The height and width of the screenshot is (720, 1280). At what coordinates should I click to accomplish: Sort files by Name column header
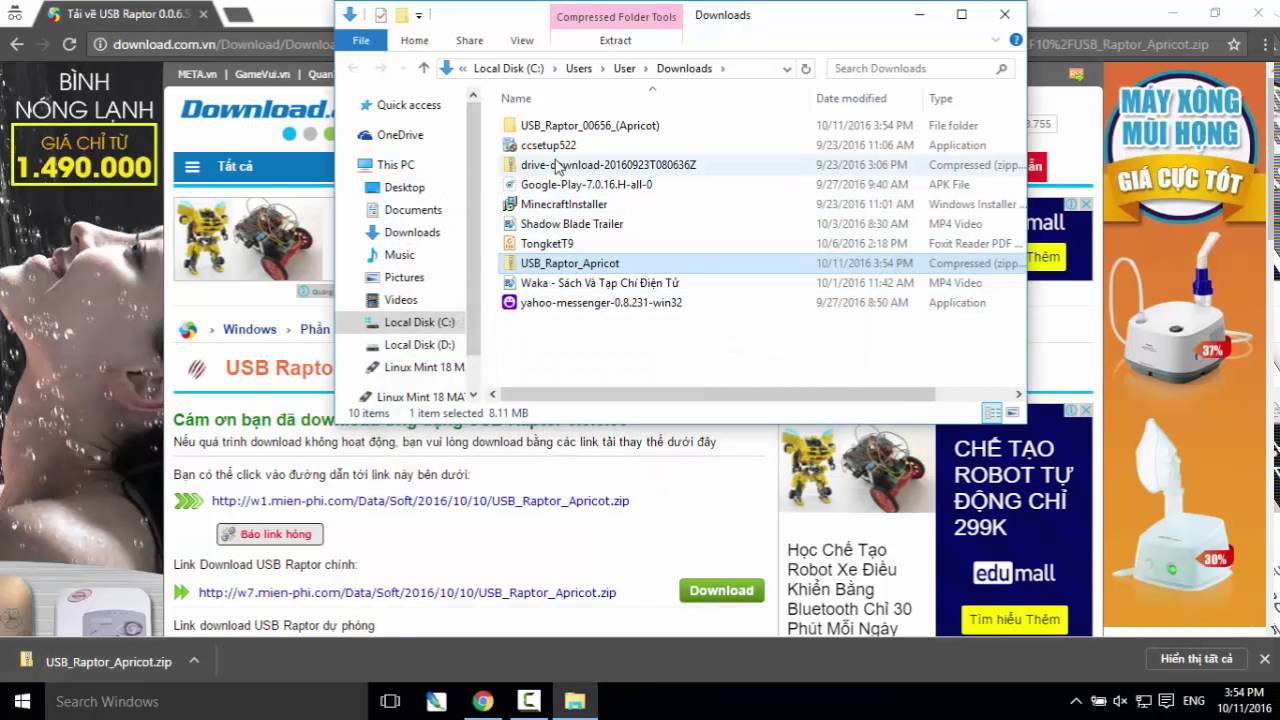(x=515, y=98)
